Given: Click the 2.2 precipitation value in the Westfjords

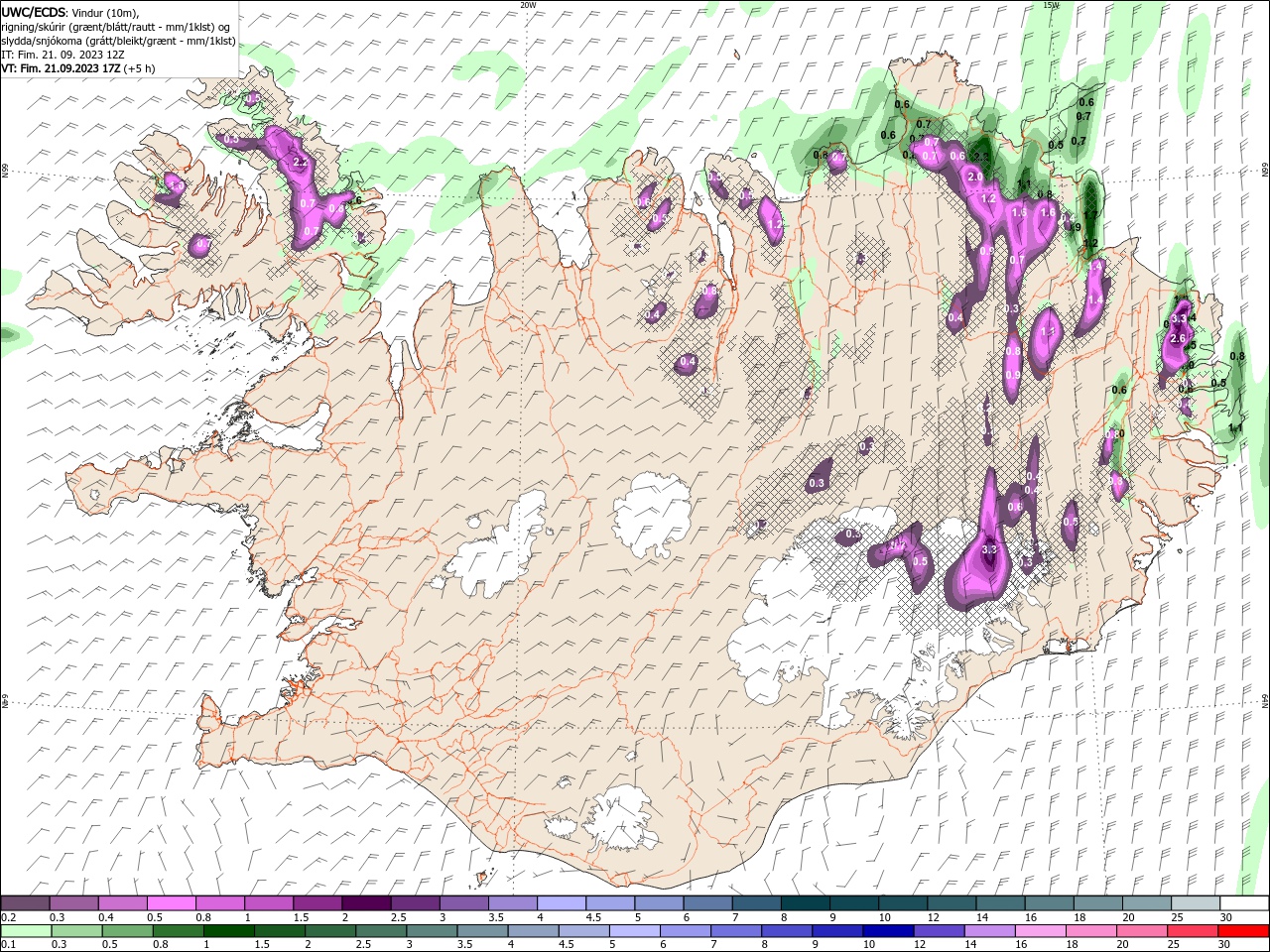Looking at the screenshot, I should tap(301, 162).
